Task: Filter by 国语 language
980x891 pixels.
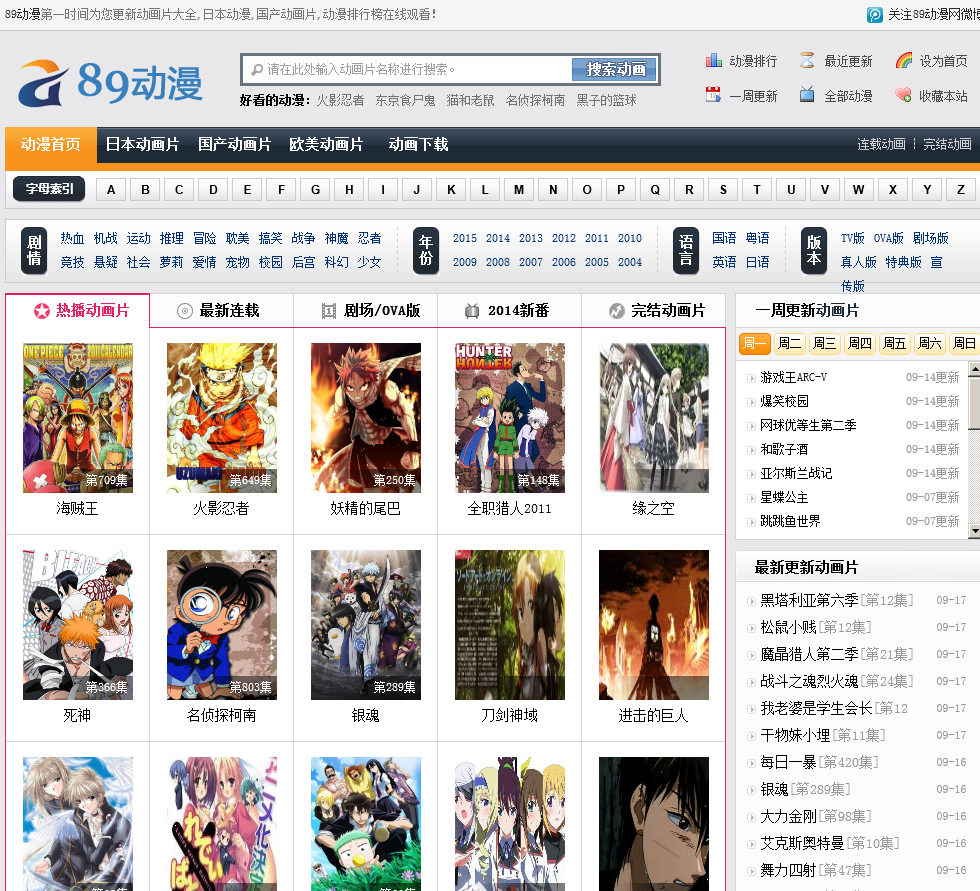Action: pos(724,238)
